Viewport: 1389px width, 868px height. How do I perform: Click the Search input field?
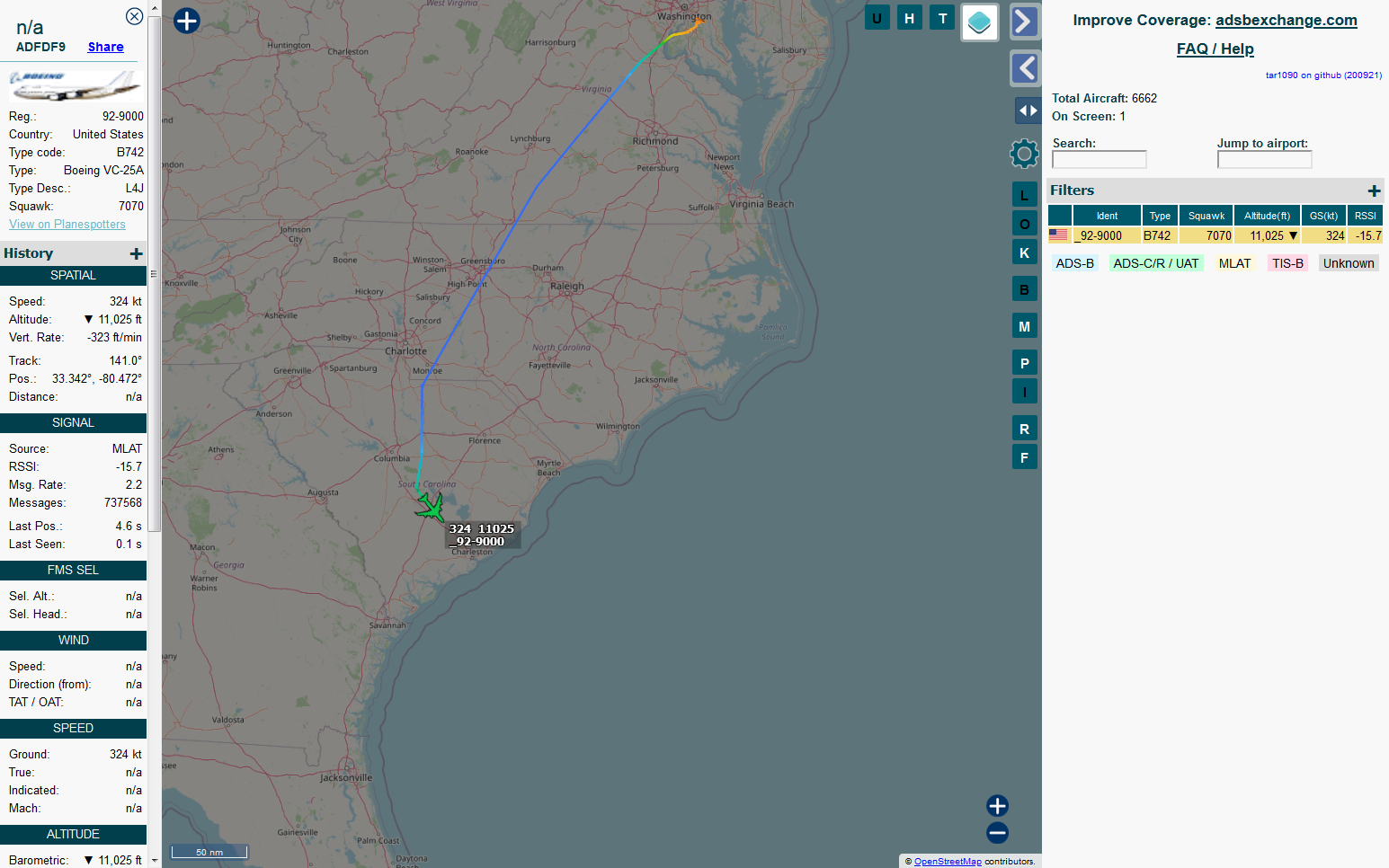1100,160
